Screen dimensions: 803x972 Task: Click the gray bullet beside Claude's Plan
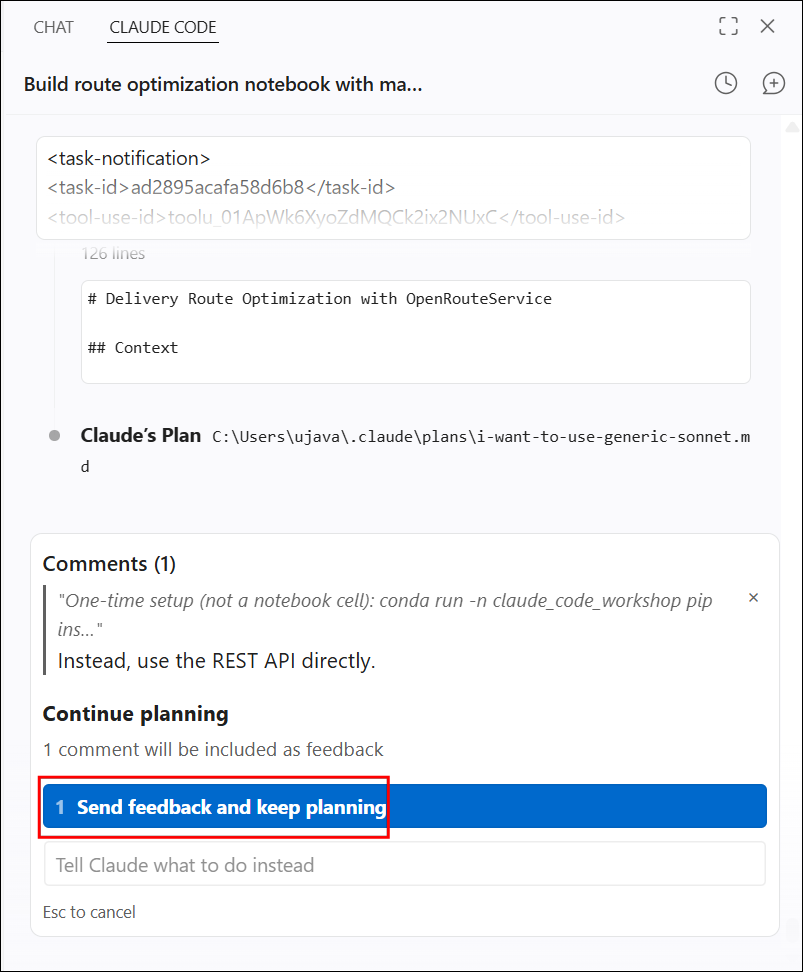click(55, 436)
